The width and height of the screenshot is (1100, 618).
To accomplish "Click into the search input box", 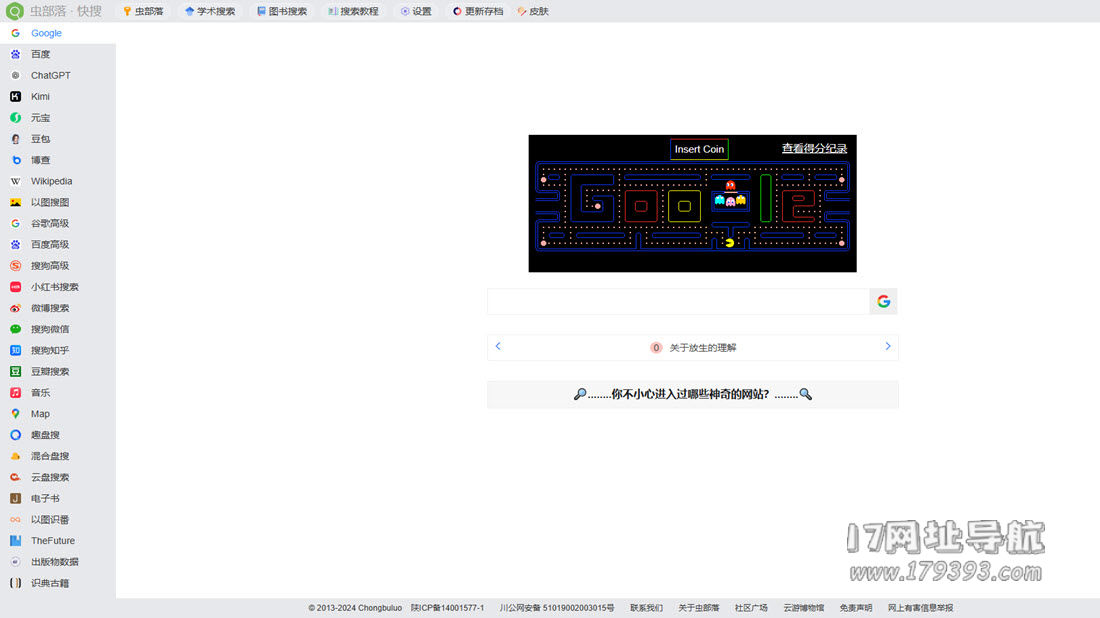I will [677, 301].
